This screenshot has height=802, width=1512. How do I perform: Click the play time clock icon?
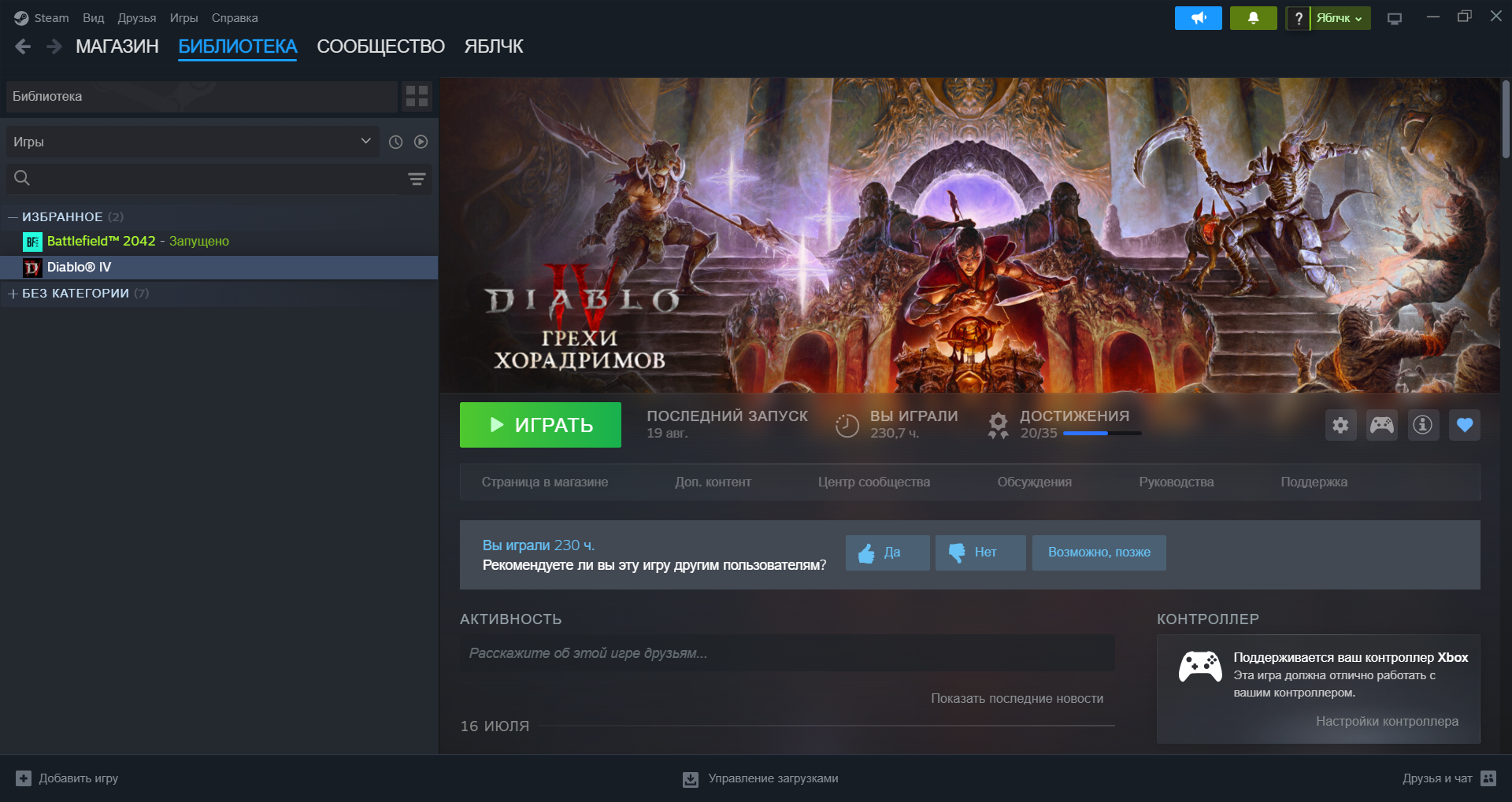(847, 425)
